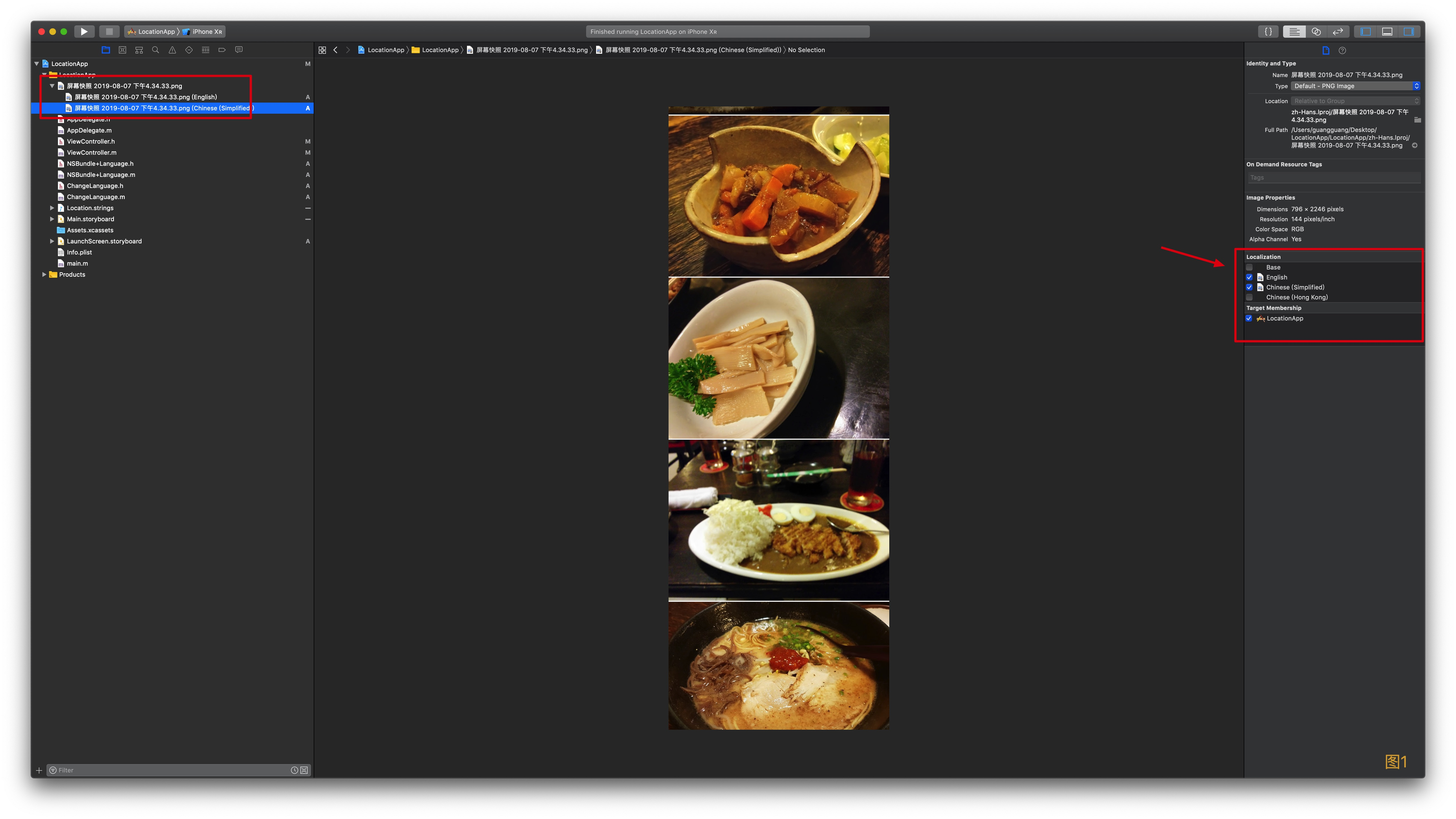Open the Breakpoint navigator icon
1456x819 pixels.
pos(222,50)
